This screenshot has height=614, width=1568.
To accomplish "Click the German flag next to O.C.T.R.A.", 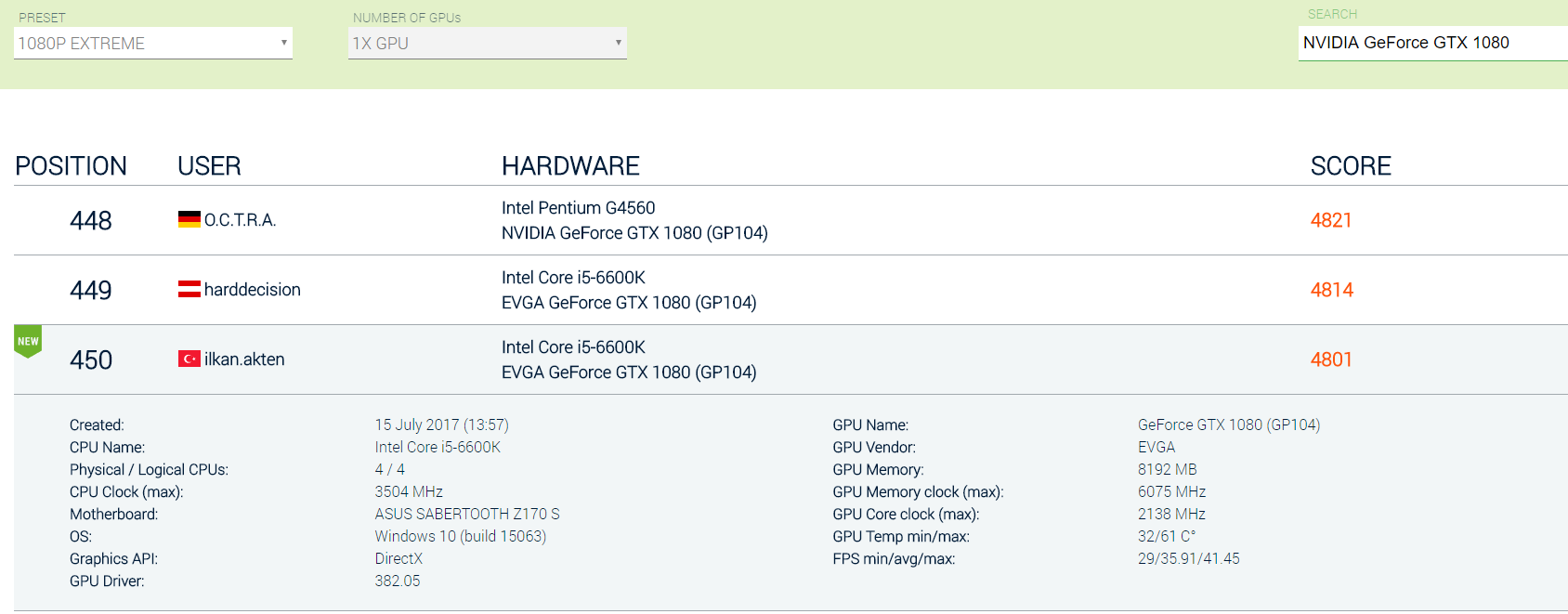I will [189, 219].
